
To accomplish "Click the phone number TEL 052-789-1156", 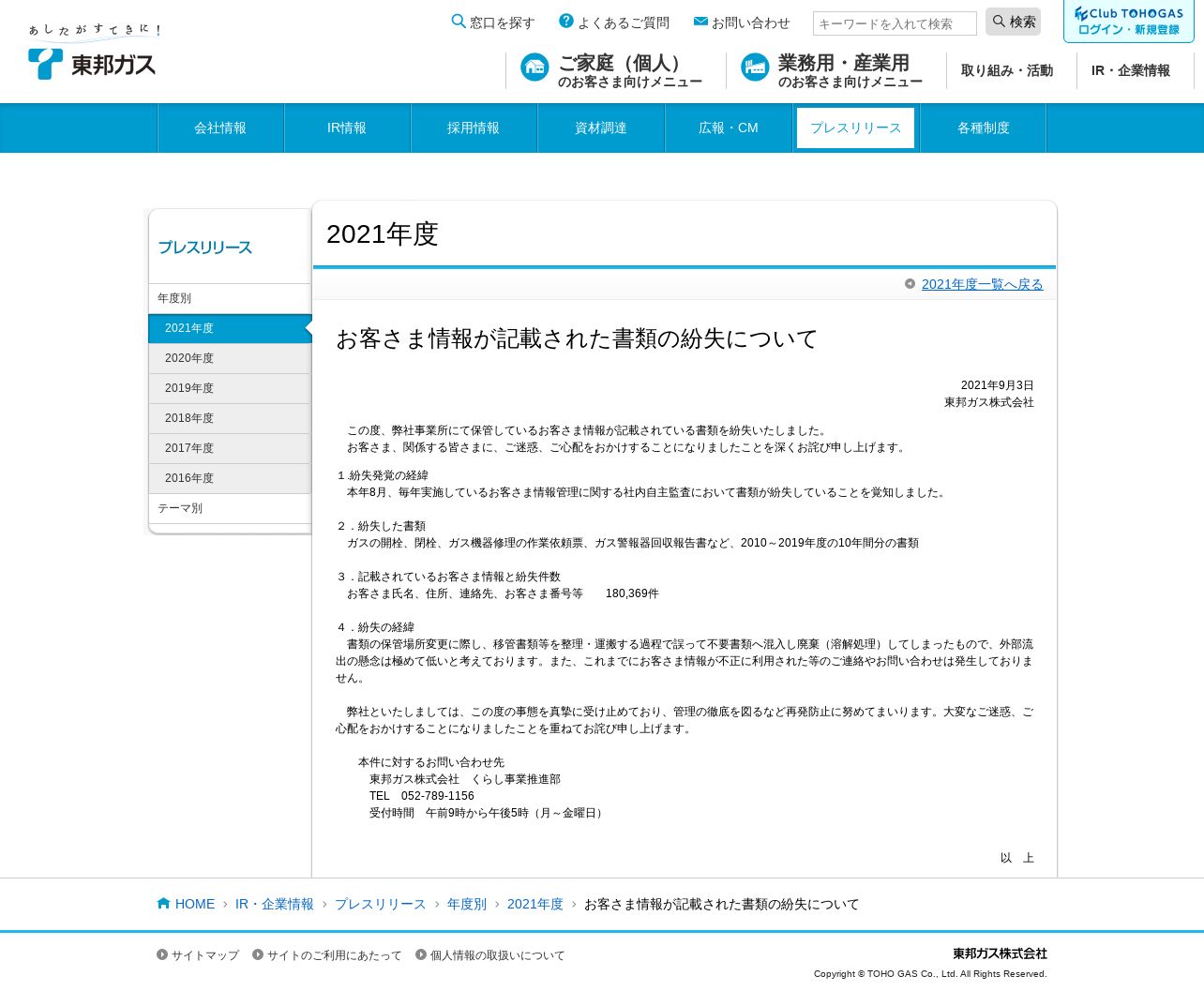I will click(x=422, y=796).
